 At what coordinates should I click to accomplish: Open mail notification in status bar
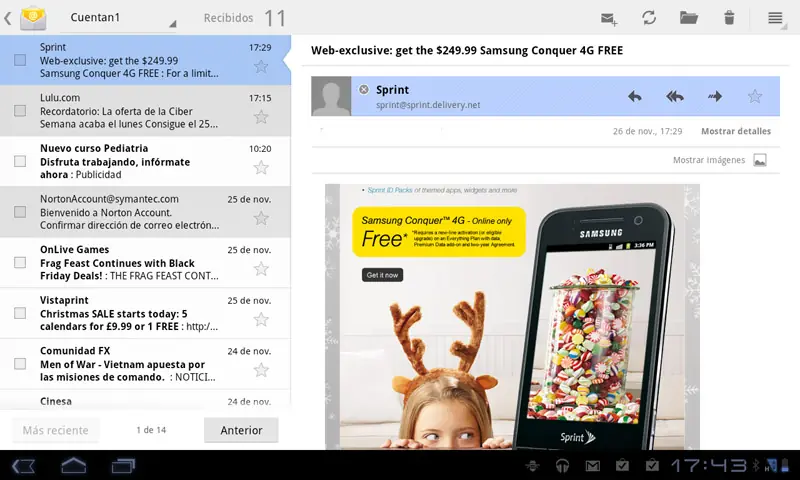[x=592, y=465]
